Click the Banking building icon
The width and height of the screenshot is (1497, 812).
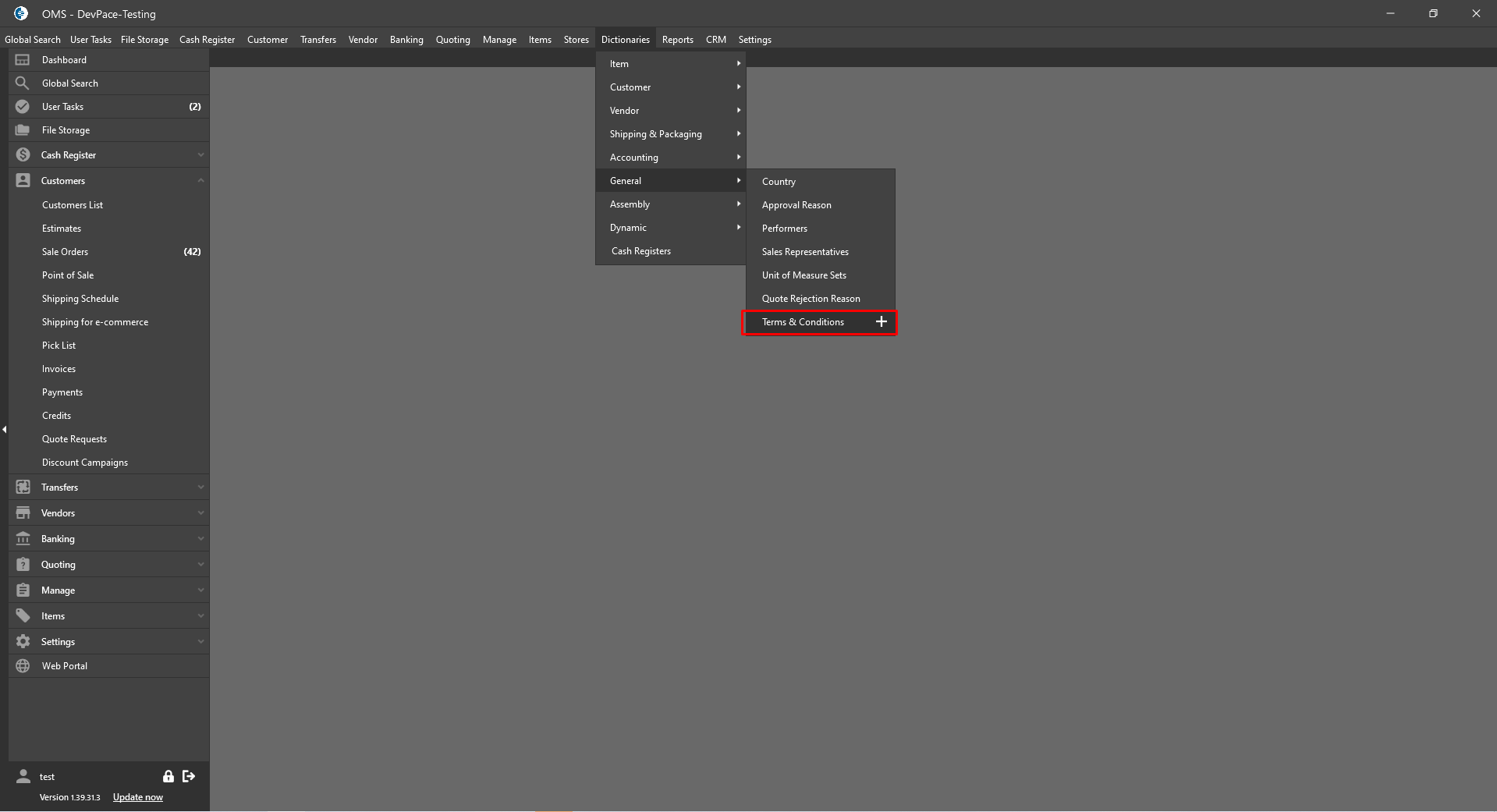(x=23, y=539)
